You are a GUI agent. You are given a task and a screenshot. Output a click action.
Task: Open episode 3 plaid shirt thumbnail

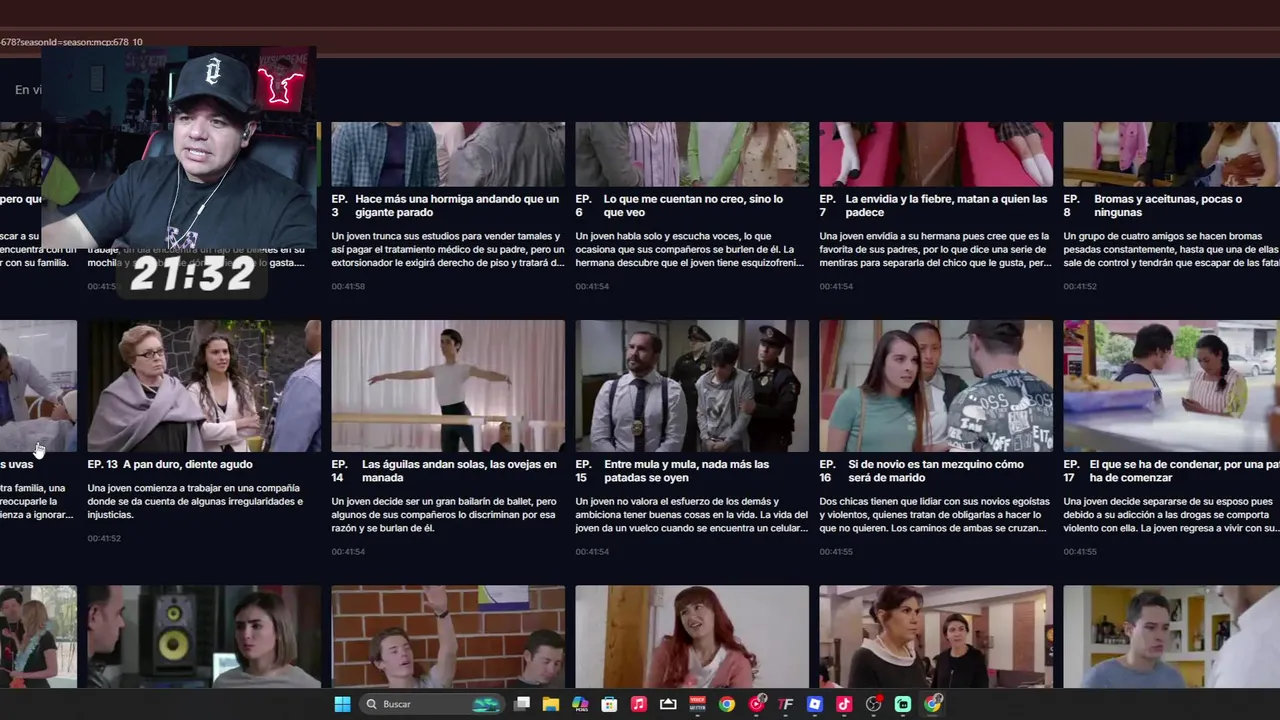tap(448, 154)
